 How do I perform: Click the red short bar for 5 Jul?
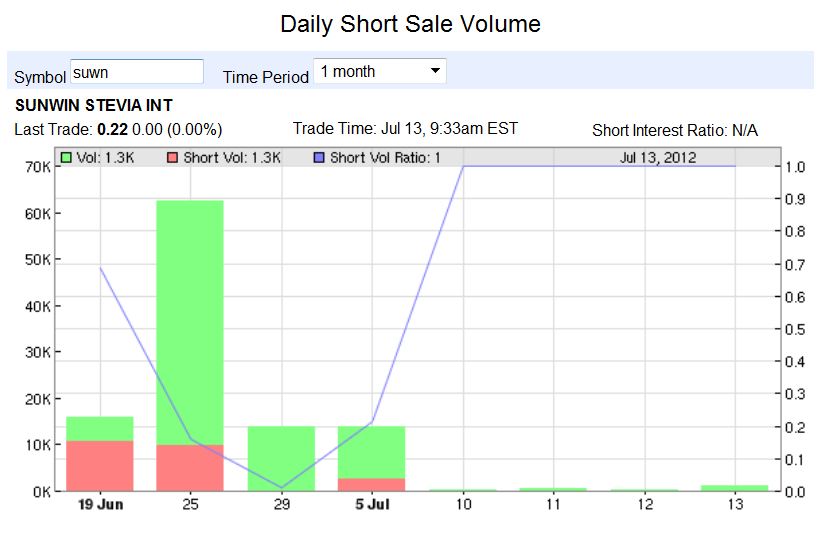[x=372, y=485]
